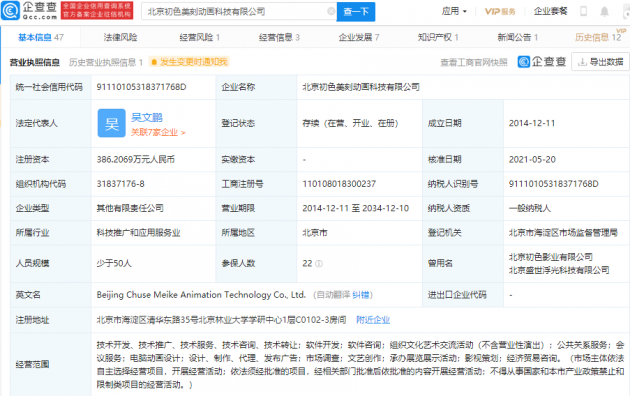630x396 pixels.
Task: Select region value 北京市
Action: [315, 233]
